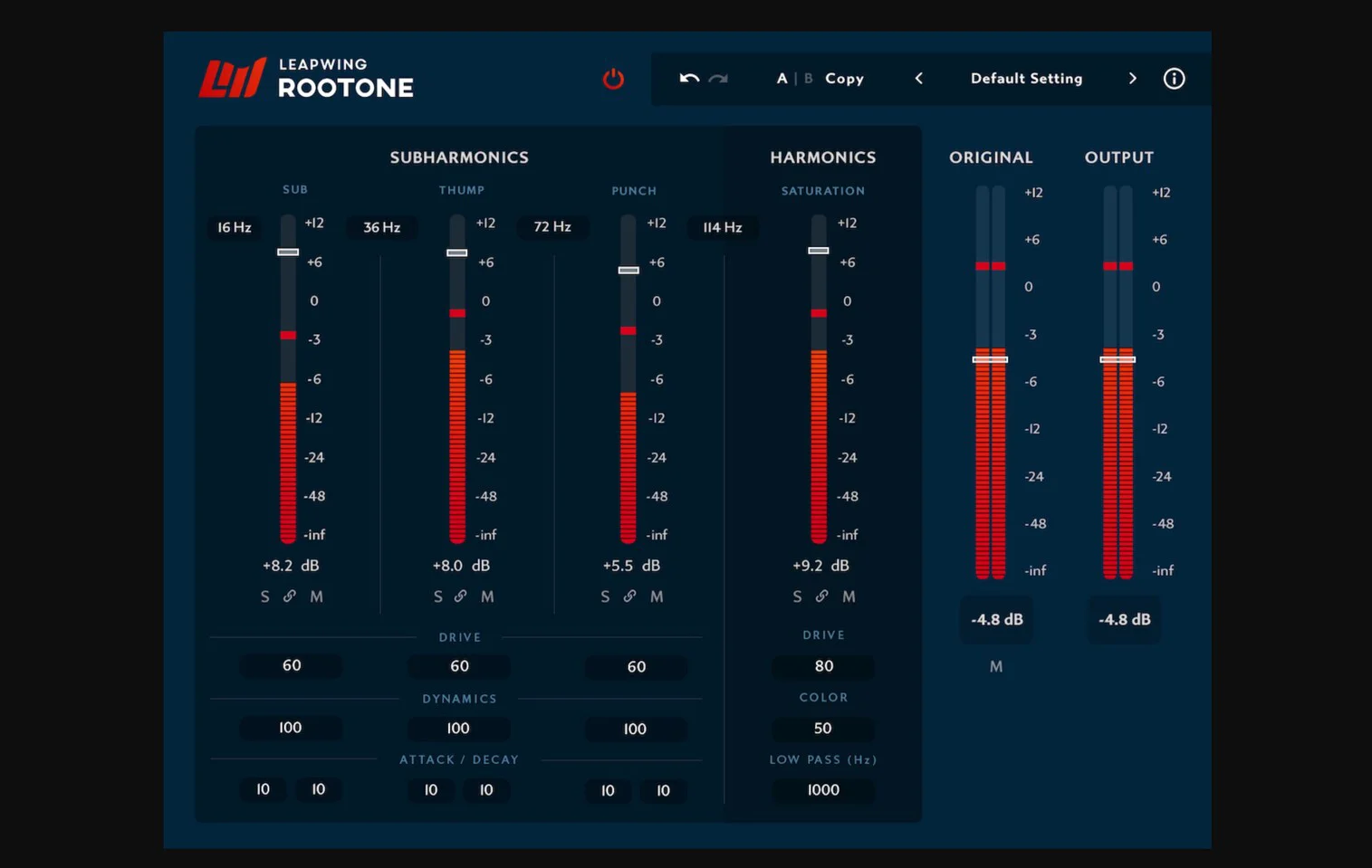The height and width of the screenshot is (868, 1372).
Task: Toggle the link icon under Thump band
Action: coord(461,596)
